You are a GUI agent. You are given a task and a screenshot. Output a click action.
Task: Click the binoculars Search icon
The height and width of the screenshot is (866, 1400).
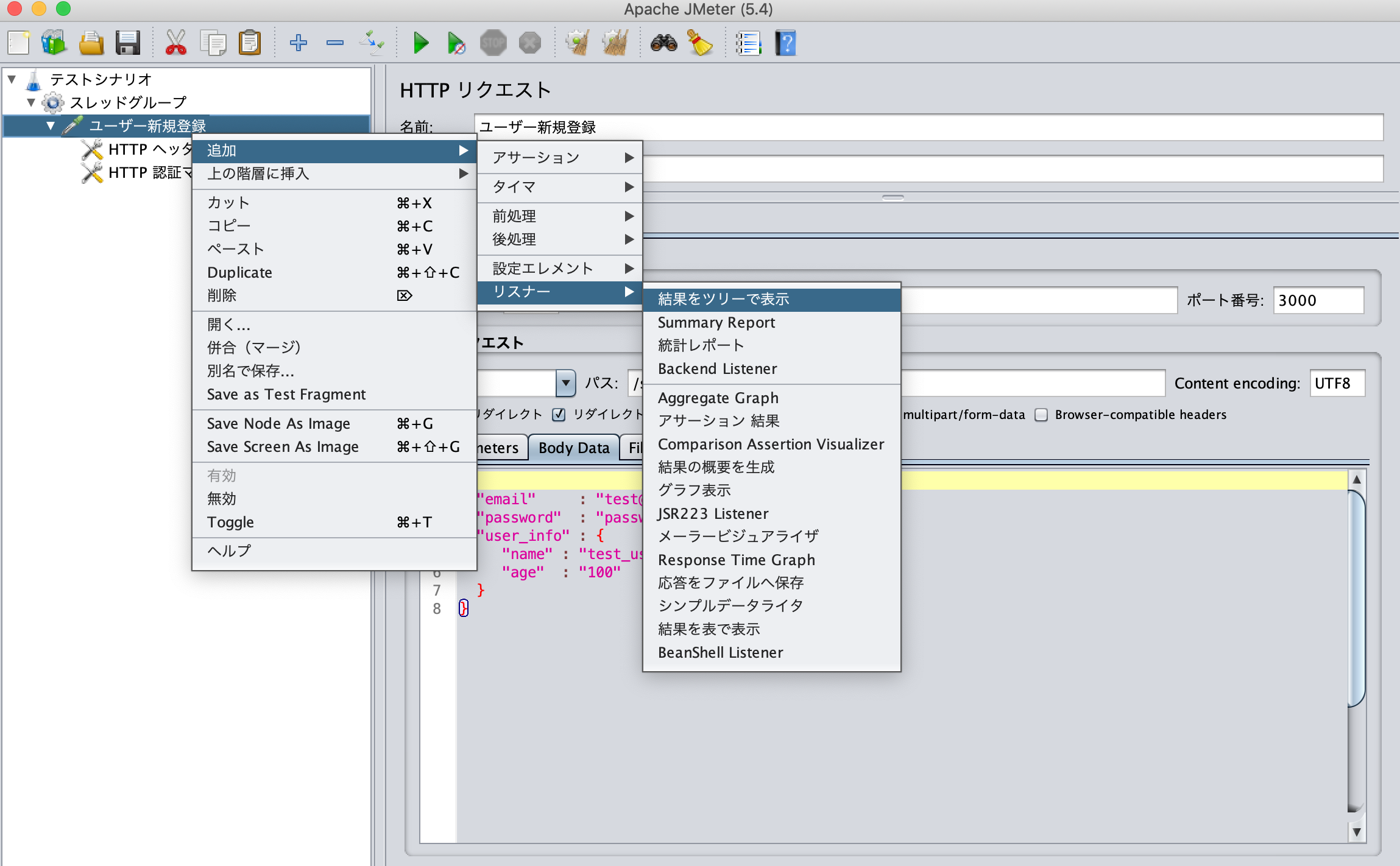click(663, 43)
